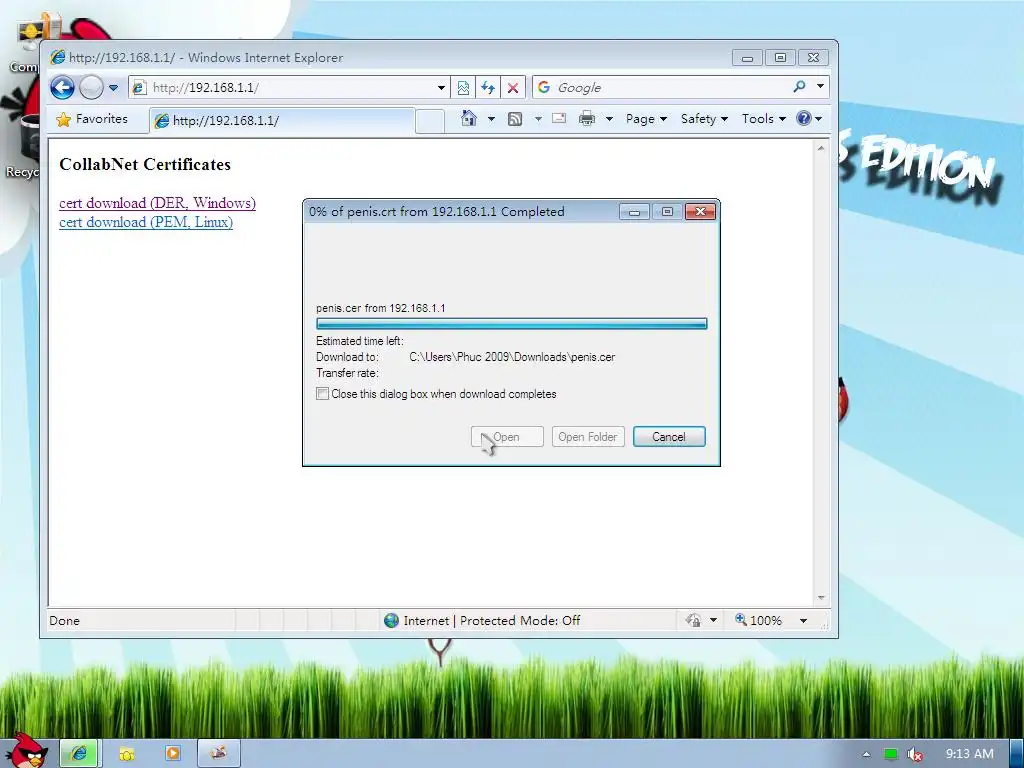The width and height of the screenshot is (1024, 768).
Task: Click the Read Mail envelope icon
Action: coord(559,118)
